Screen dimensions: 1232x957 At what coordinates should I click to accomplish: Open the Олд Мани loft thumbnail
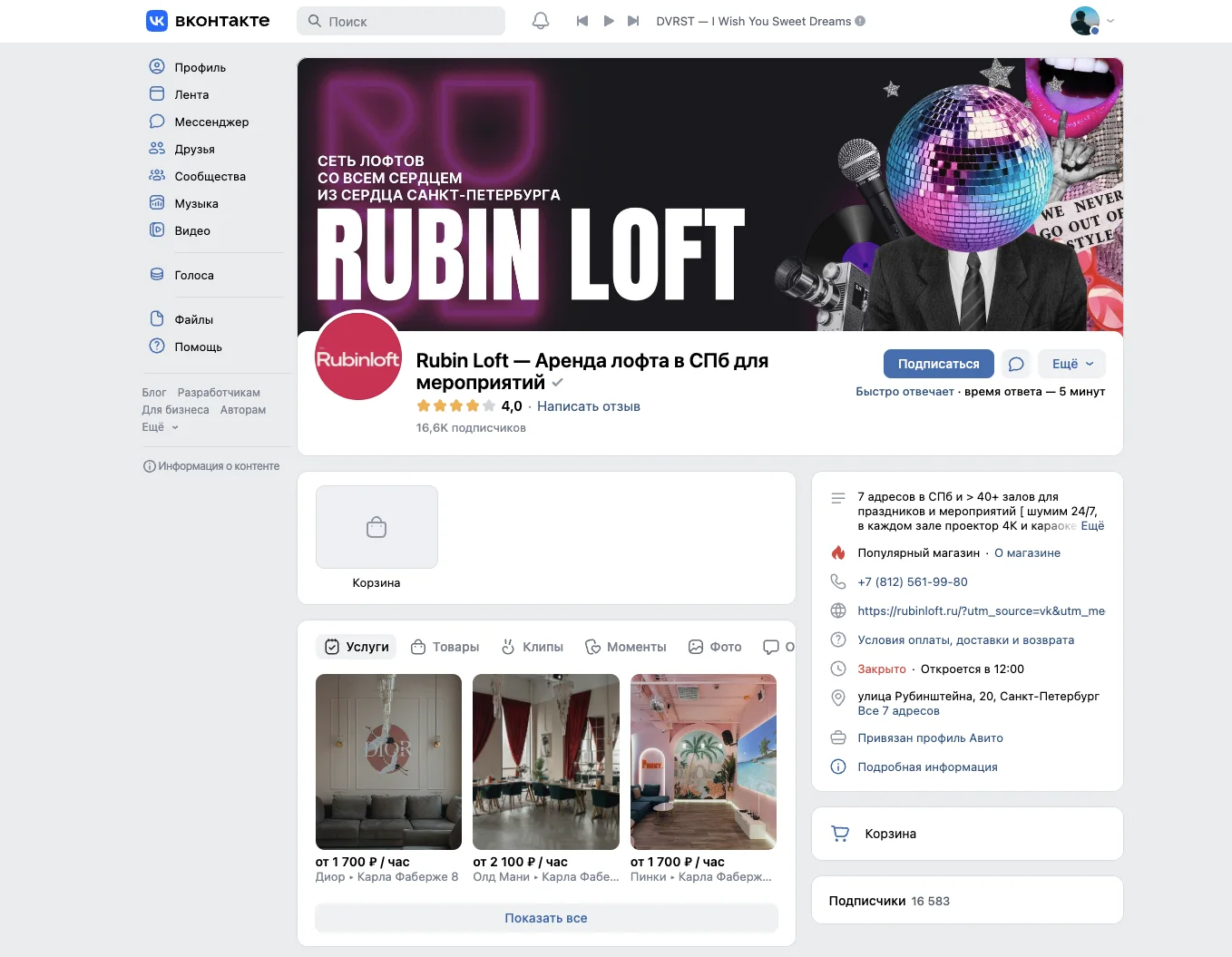pyautogui.click(x=546, y=762)
